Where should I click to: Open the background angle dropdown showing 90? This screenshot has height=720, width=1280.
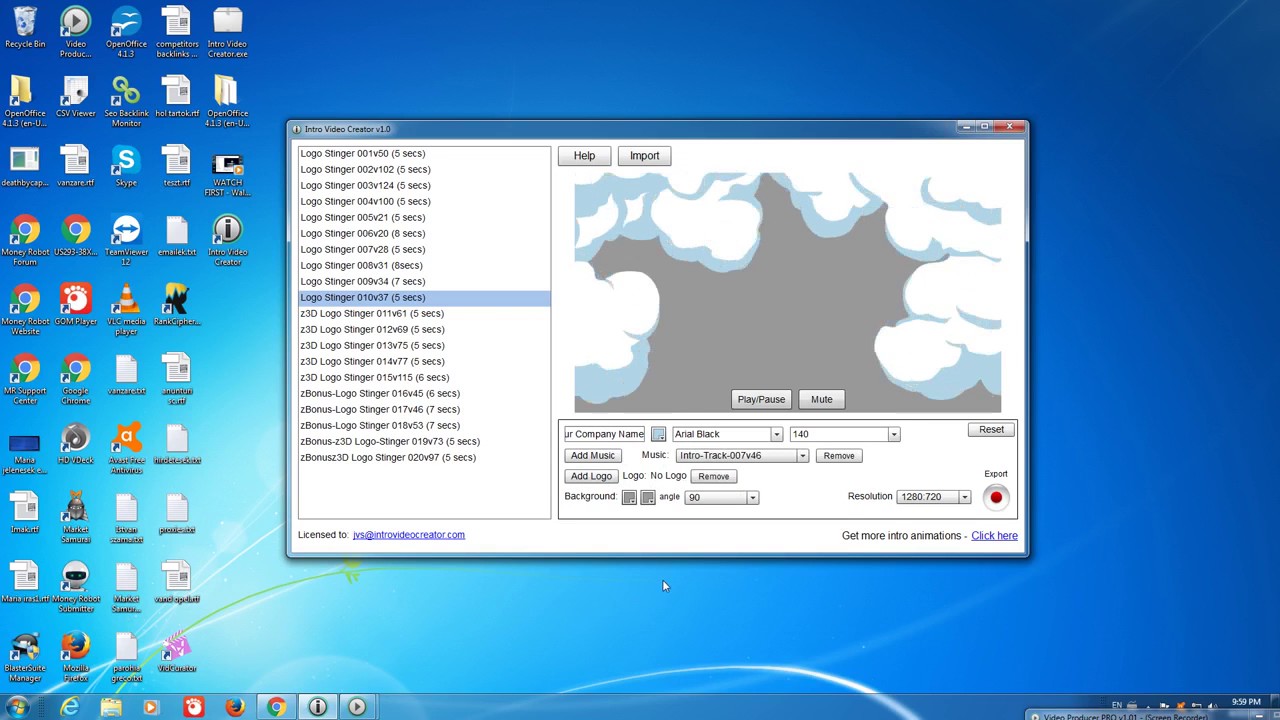coord(721,497)
